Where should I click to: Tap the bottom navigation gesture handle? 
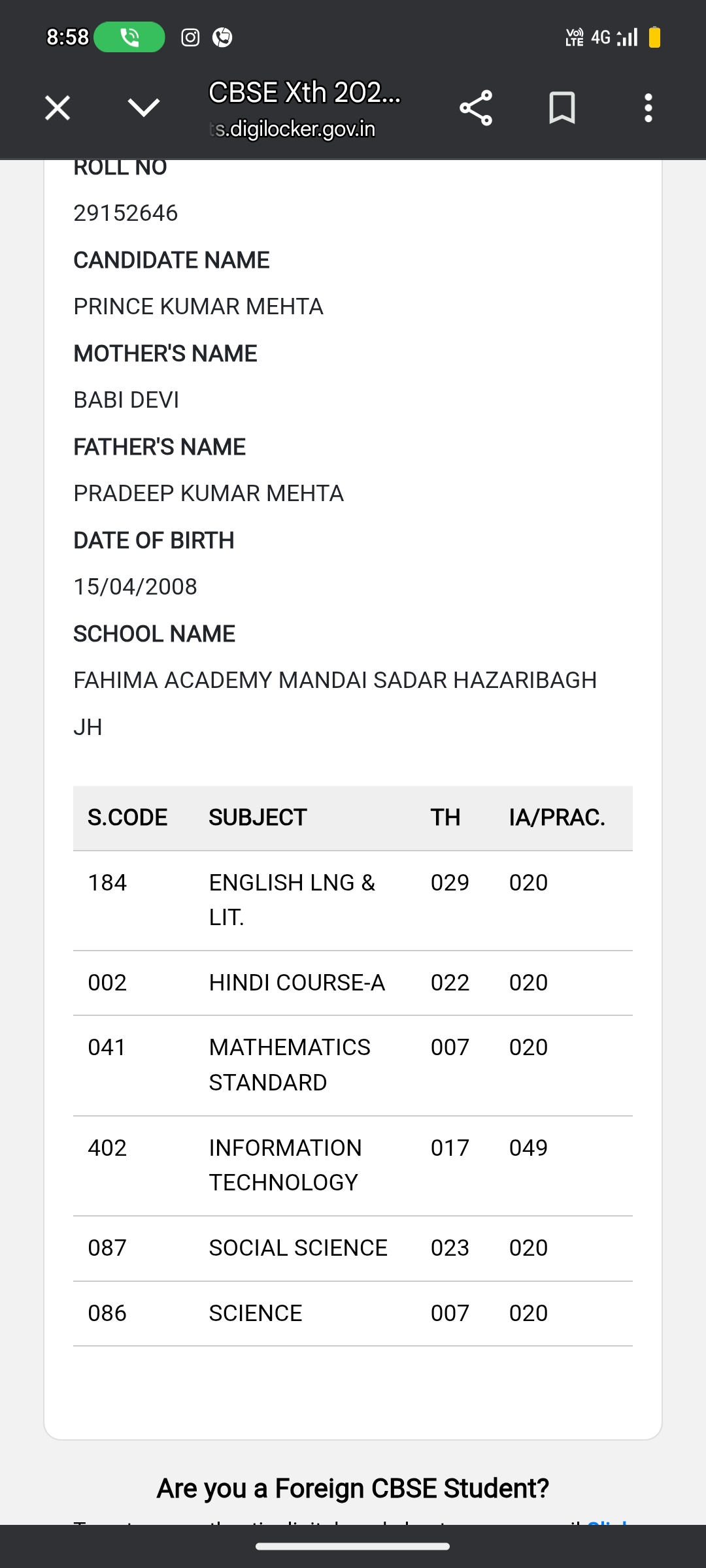click(x=353, y=1546)
